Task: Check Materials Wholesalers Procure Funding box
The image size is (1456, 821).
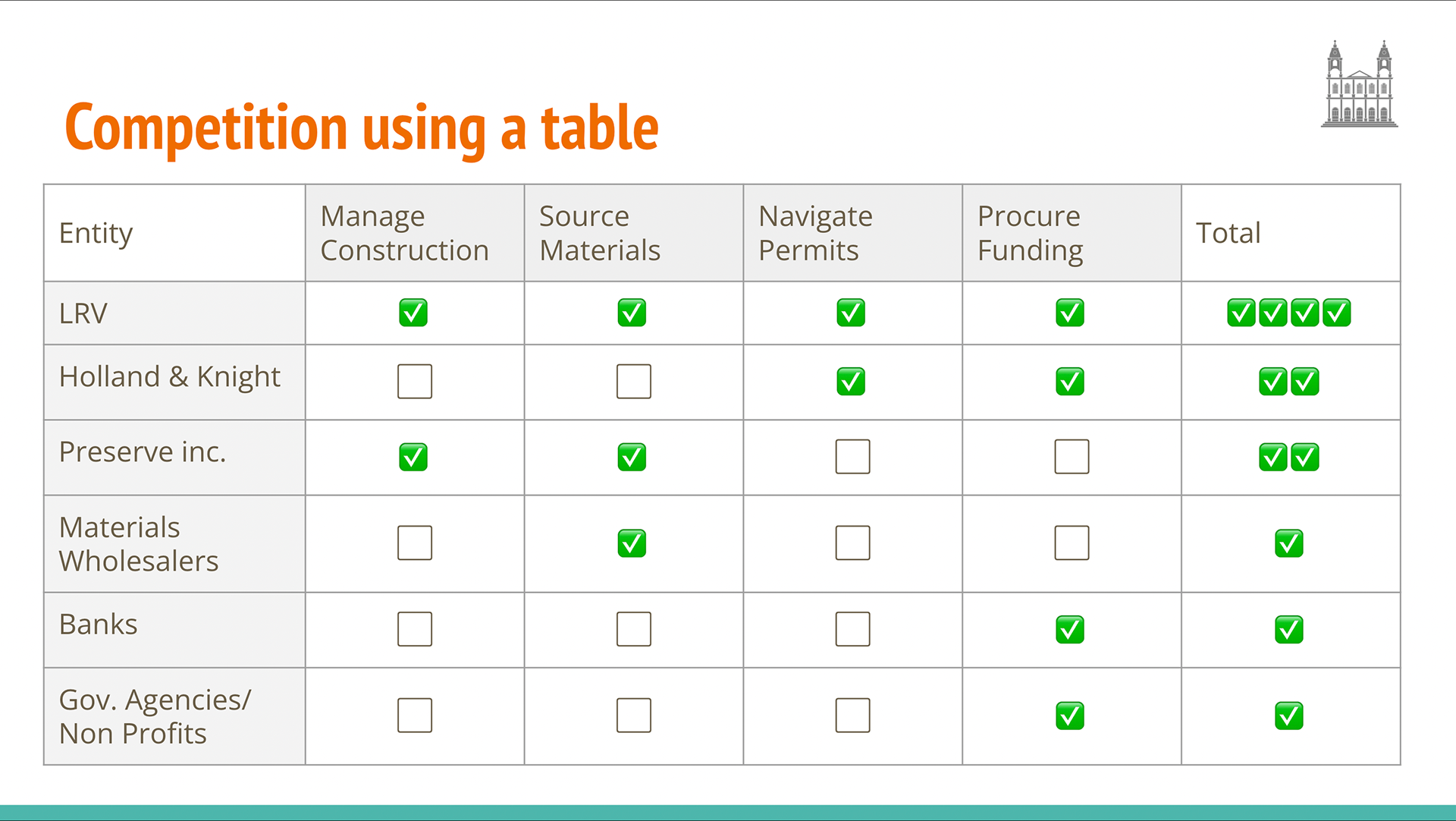Action: click(1072, 543)
